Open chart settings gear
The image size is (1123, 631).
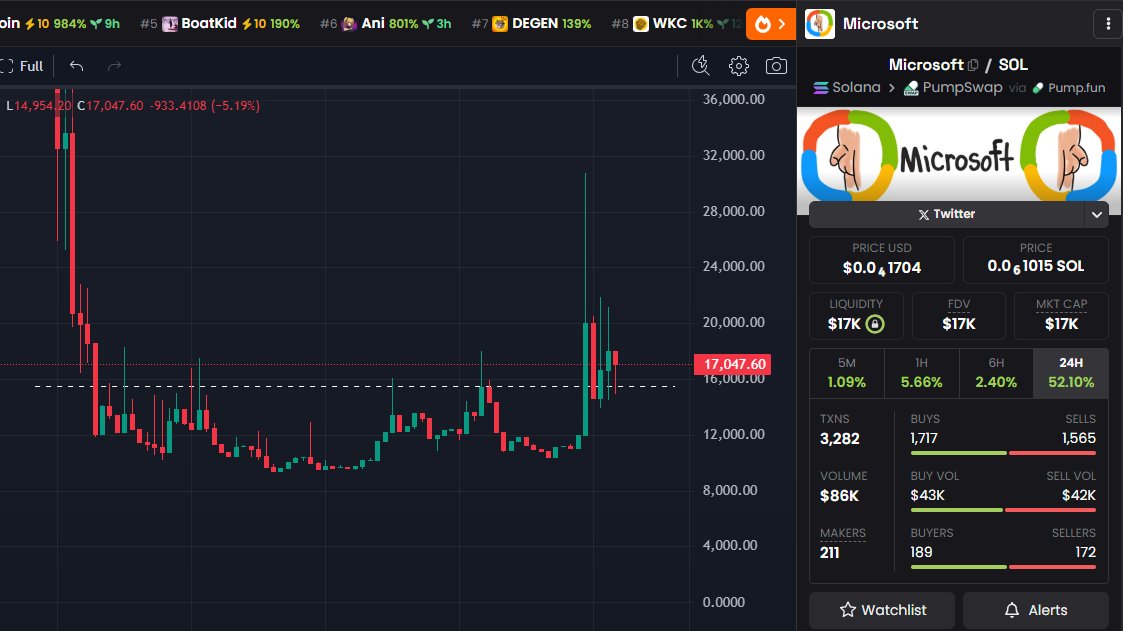click(x=738, y=66)
